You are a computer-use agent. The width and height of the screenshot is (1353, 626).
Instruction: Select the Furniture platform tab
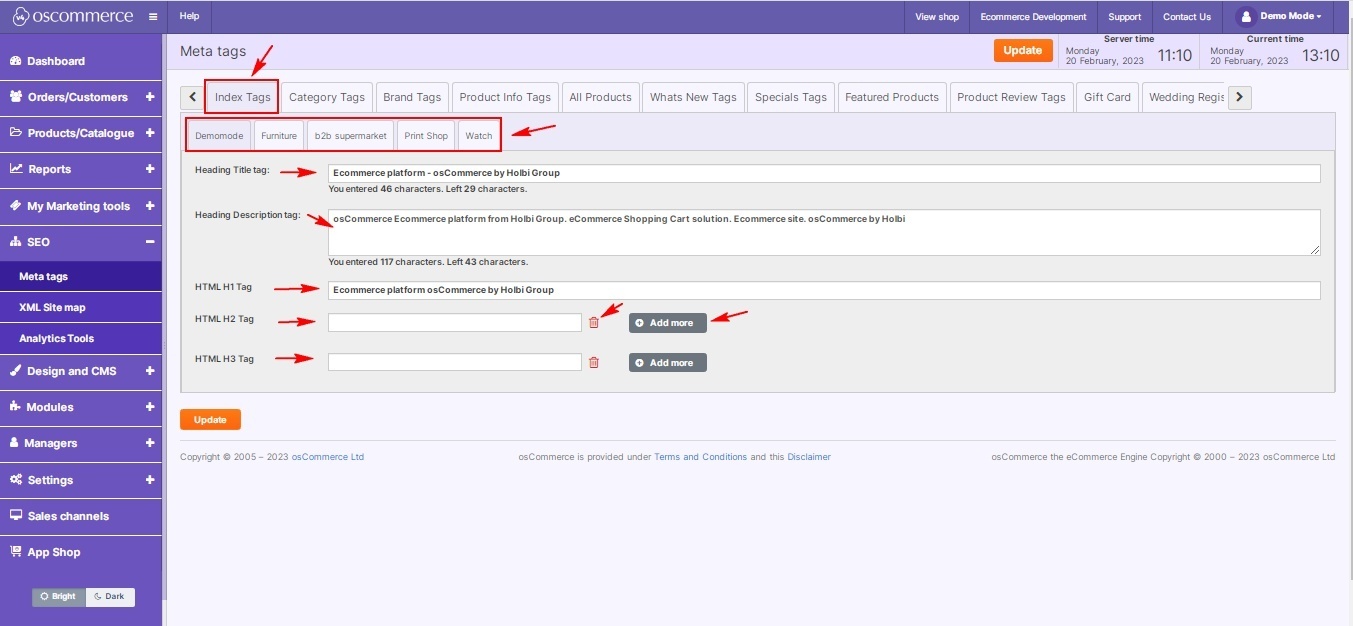click(x=279, y=136)
